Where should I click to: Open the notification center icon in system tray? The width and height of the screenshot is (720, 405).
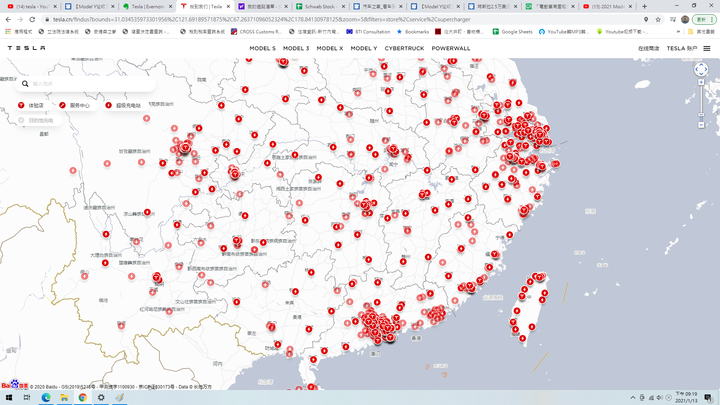pos(708,398)
